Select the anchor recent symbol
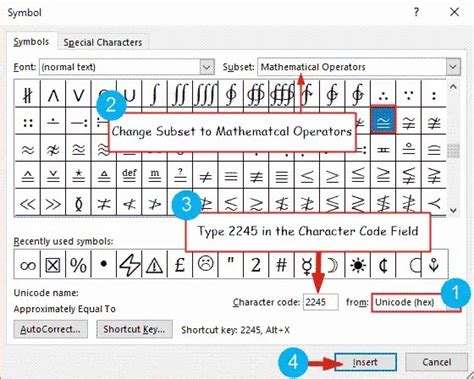This screenshot has height=379, width=474. coord(434,265)
